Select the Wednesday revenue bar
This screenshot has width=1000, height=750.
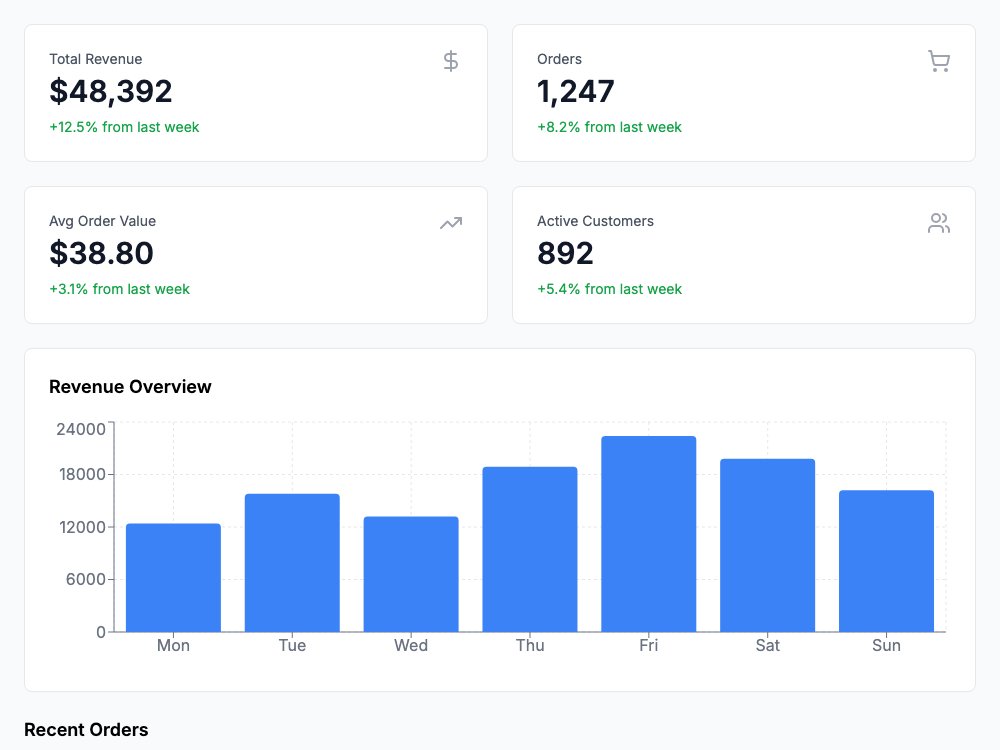411,574
